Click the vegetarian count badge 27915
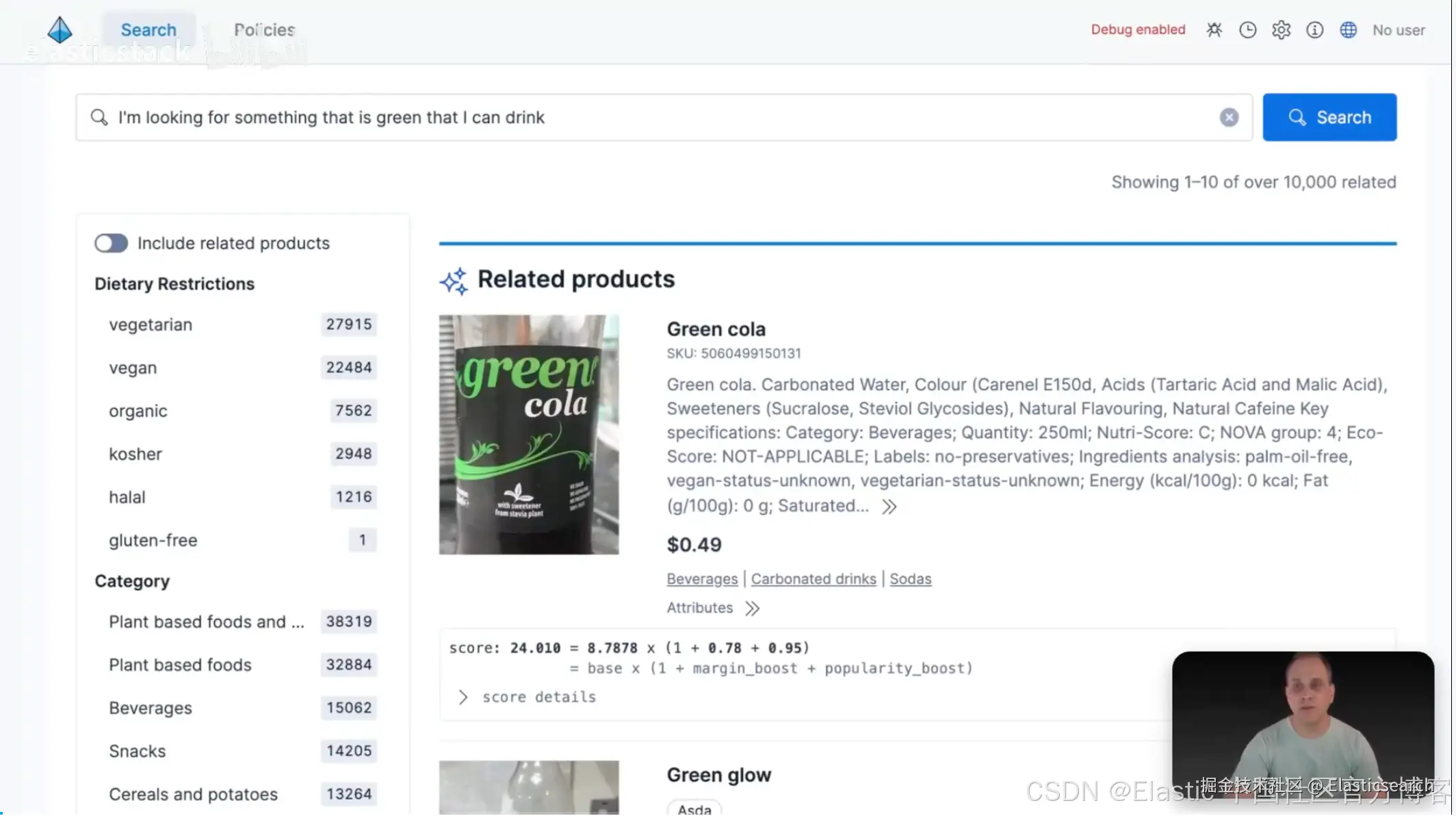 [x=349, y=324]
